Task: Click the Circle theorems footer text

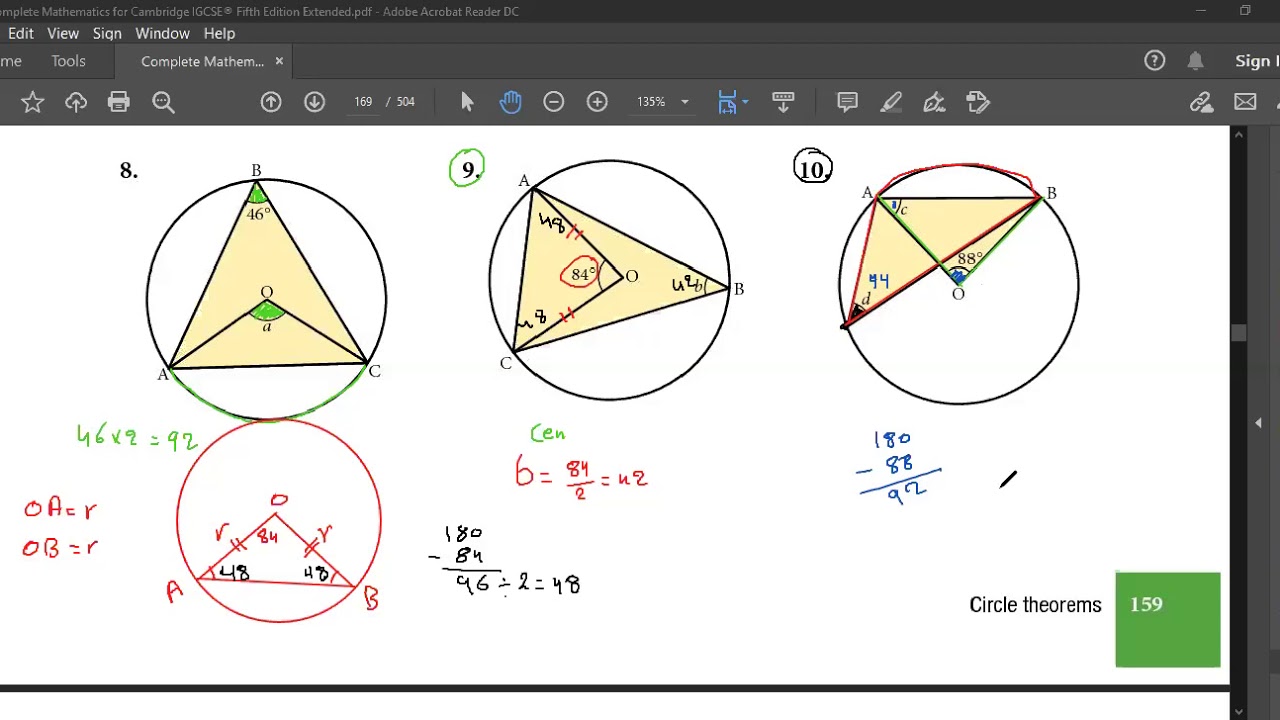Action: pos(1035,605)
